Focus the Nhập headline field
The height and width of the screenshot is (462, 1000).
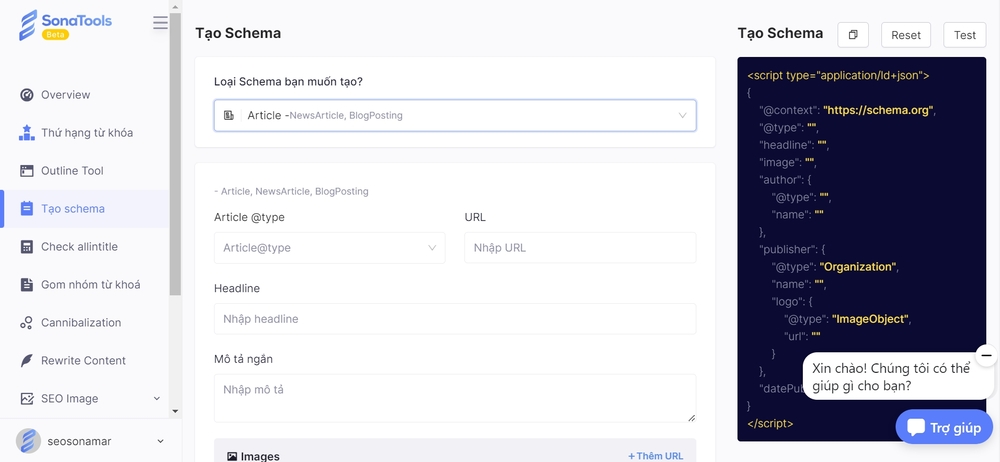tap(455, 319)
